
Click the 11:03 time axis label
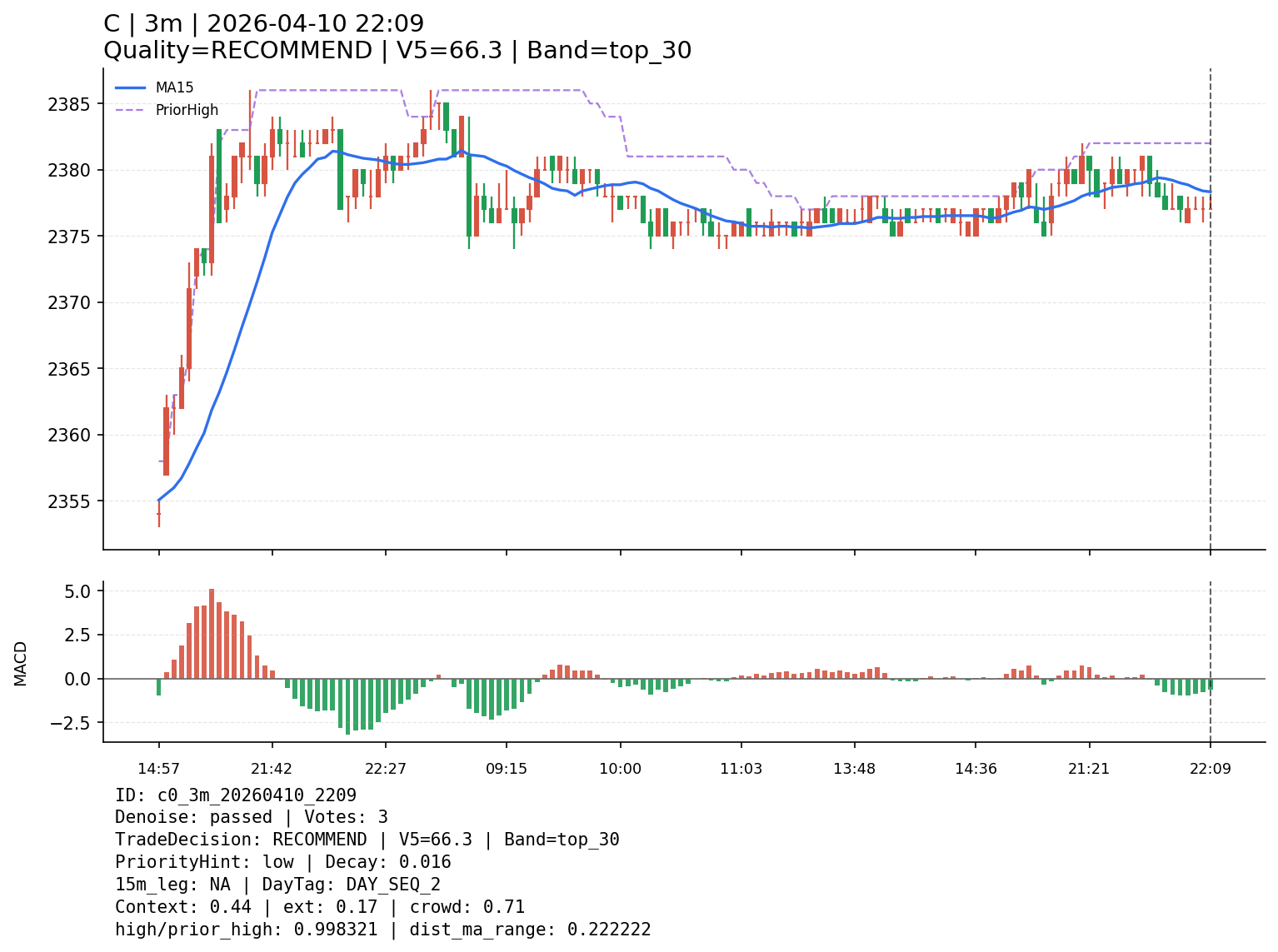coord(741,768)
